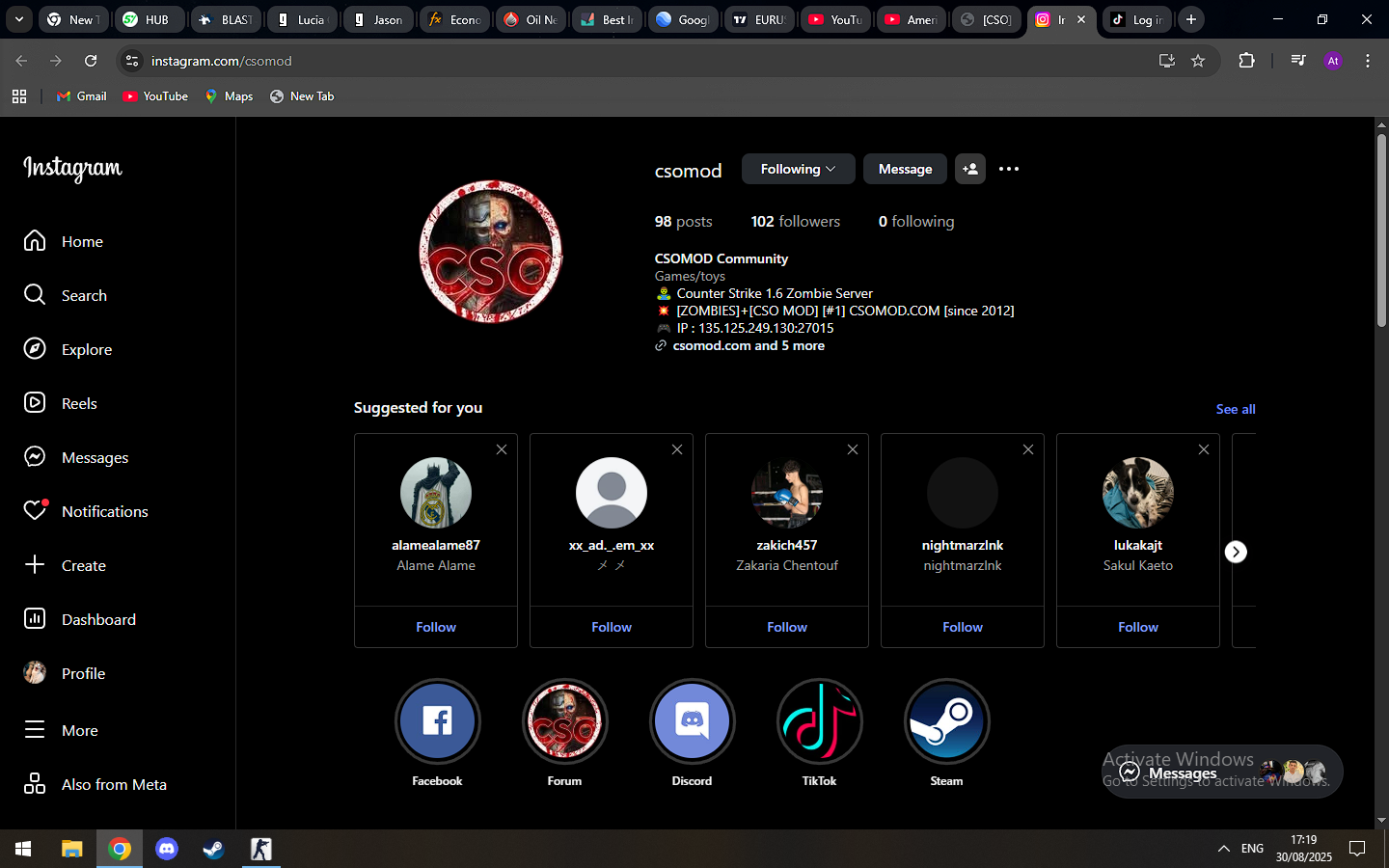This screenshot has width=1389, height=868.
Task: Open the three-dot profile options menu
Action: coord(1009,169)
